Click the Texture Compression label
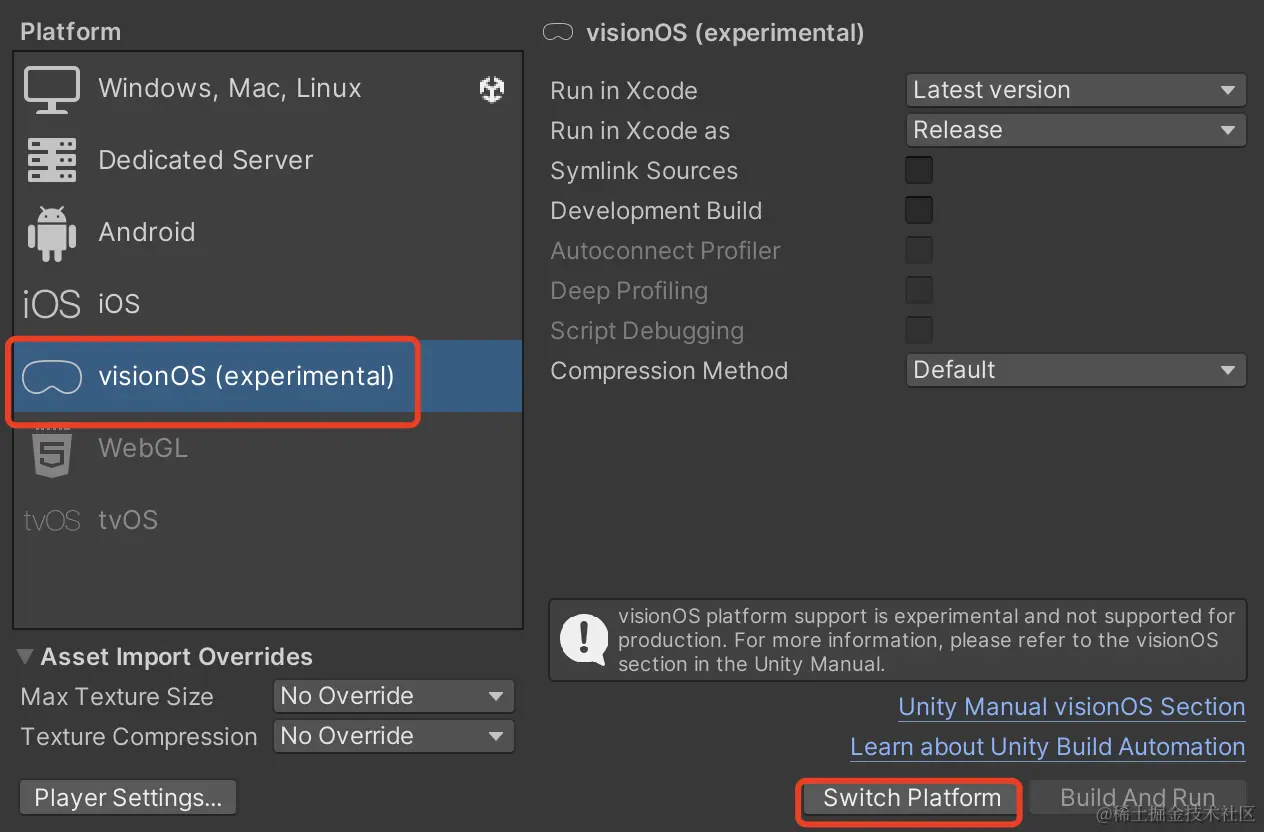 click(139, 736)
